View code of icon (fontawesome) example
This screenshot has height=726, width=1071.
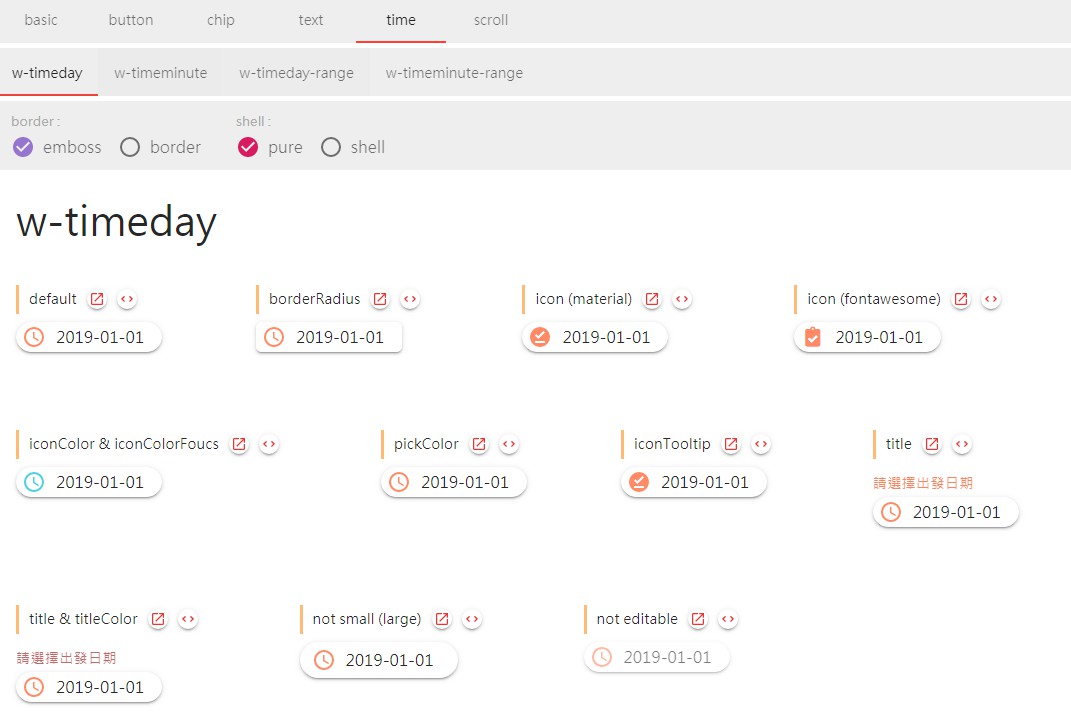point(991,299)
